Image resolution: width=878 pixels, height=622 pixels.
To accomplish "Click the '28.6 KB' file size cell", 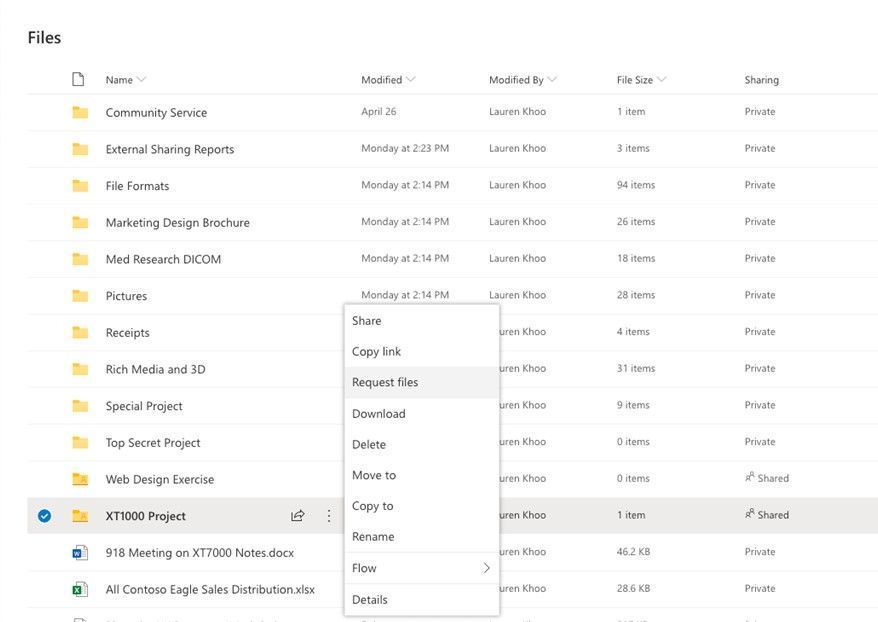I will [x=633, y=588].
